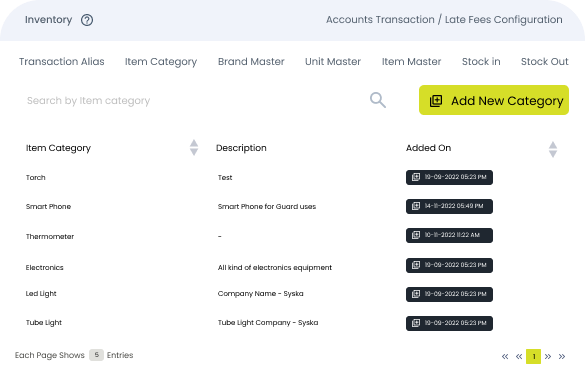The height and width of the screenshot is (385, 585).
Task: Sort by the Added On column arrows
Action: pos(553,149)
